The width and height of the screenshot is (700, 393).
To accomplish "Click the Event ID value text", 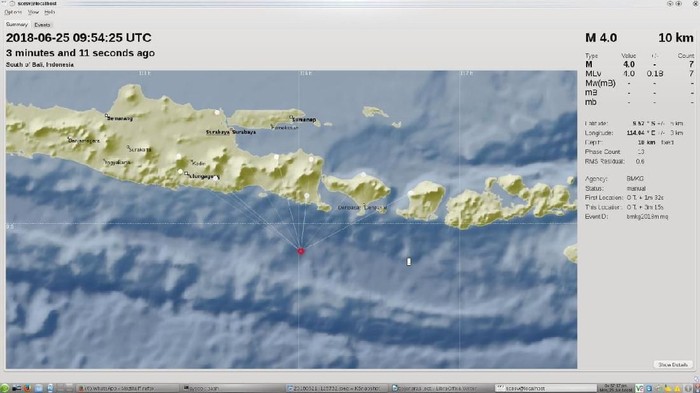I will click(x=647, y=217).
